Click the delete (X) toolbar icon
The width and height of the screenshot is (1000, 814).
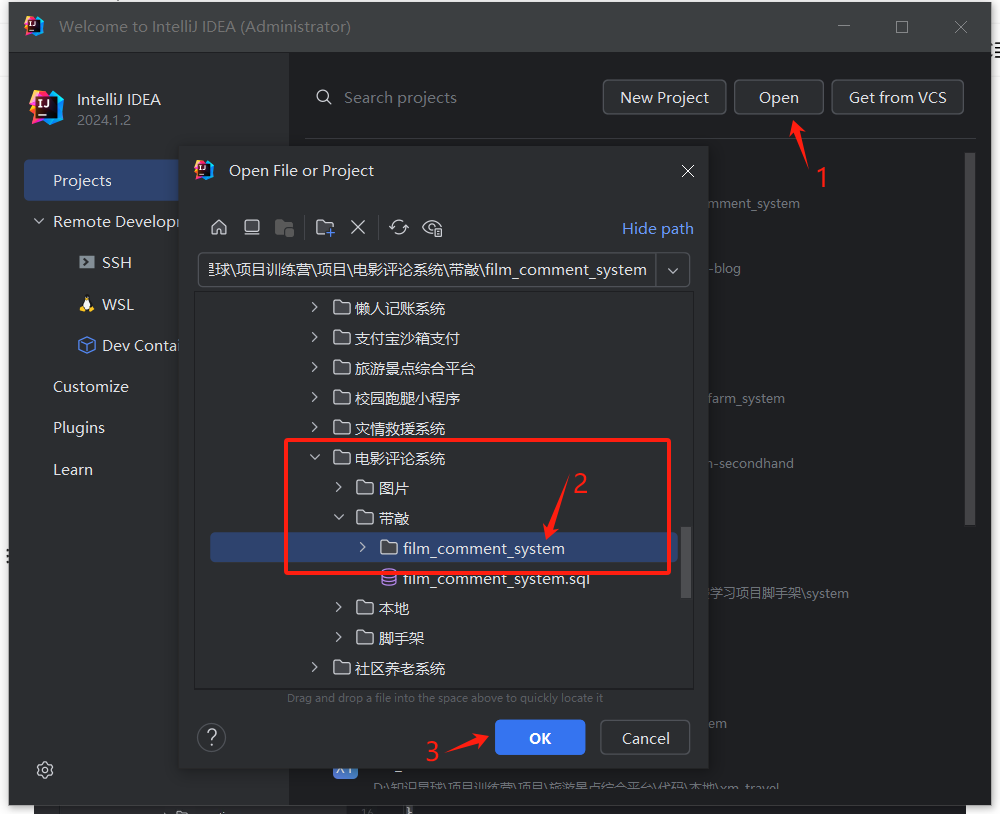click(x=358, y=227)
